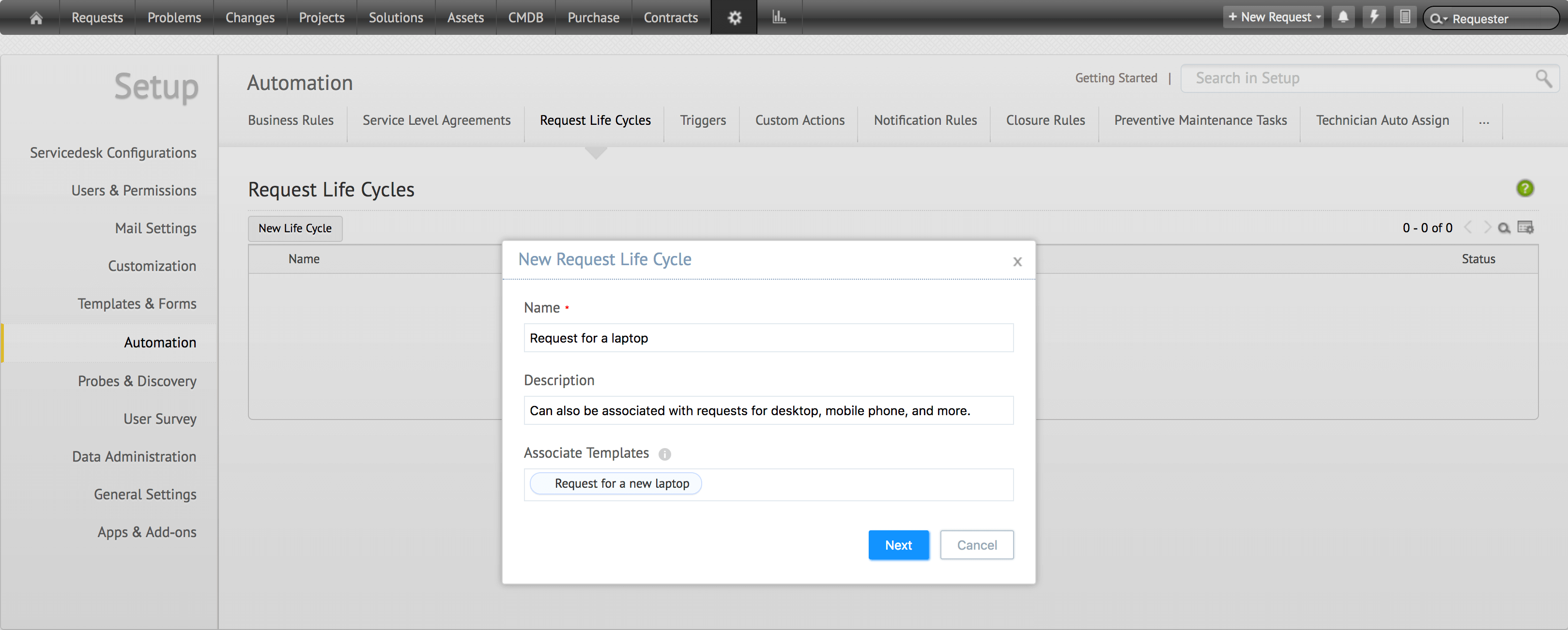The image size is (1568, 630).
Task: Open the table column settings icon
Action: (1525, 227)
